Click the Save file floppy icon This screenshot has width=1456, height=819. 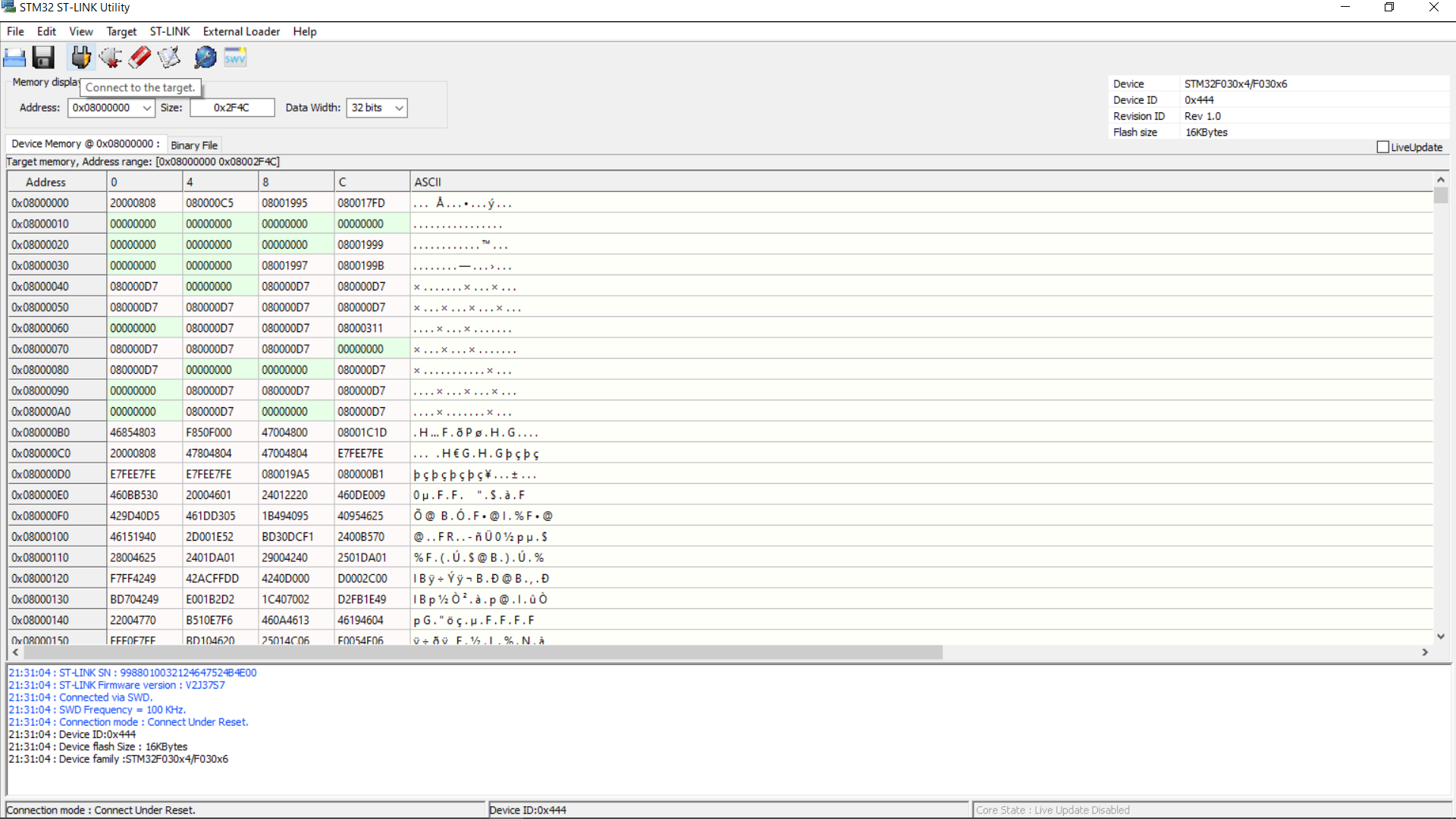point(43,58)
